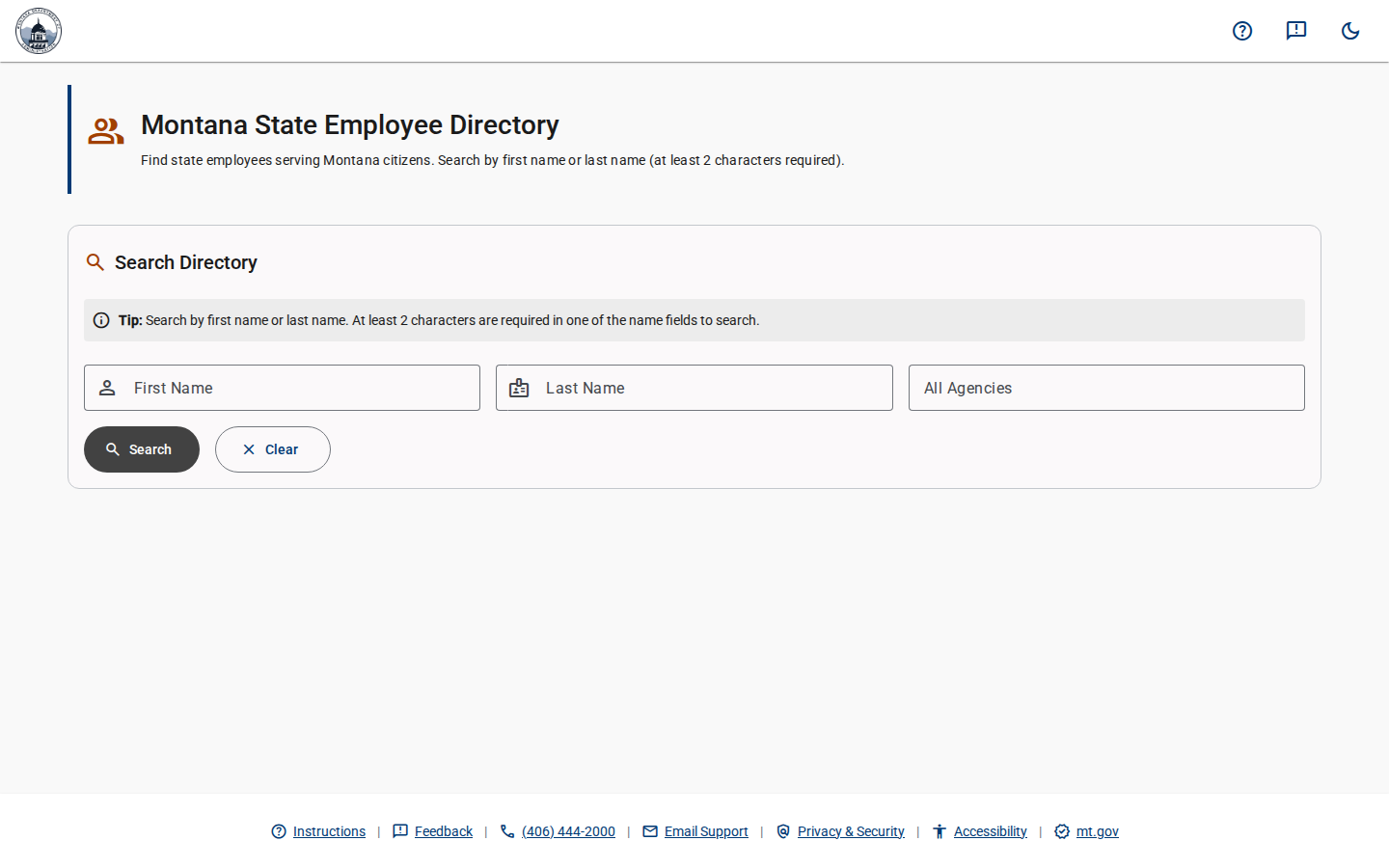Image resolution: width=1389 pixels, height=868 pixels.
Task: Open help via question mark icon in header
Action: [x=1242, y=31]
